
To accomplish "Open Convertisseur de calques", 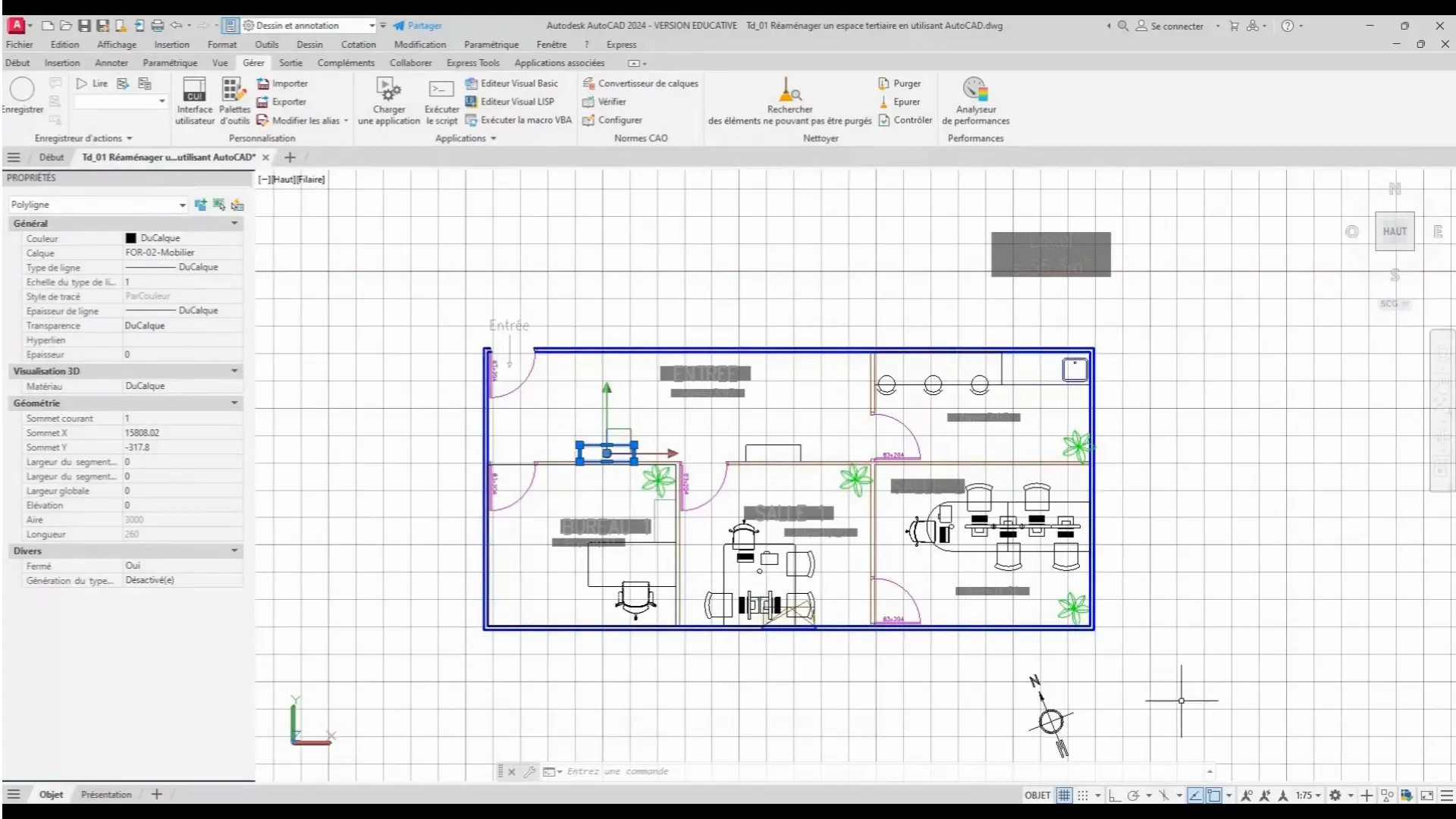I will [x=640, y=83].
